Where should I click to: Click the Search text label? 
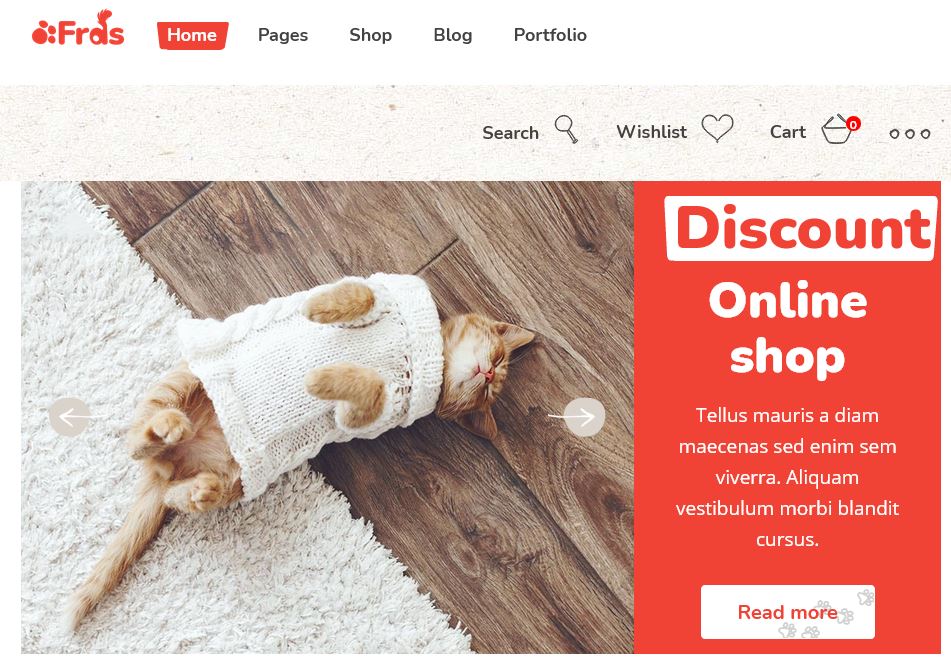(x=510, y=133)
